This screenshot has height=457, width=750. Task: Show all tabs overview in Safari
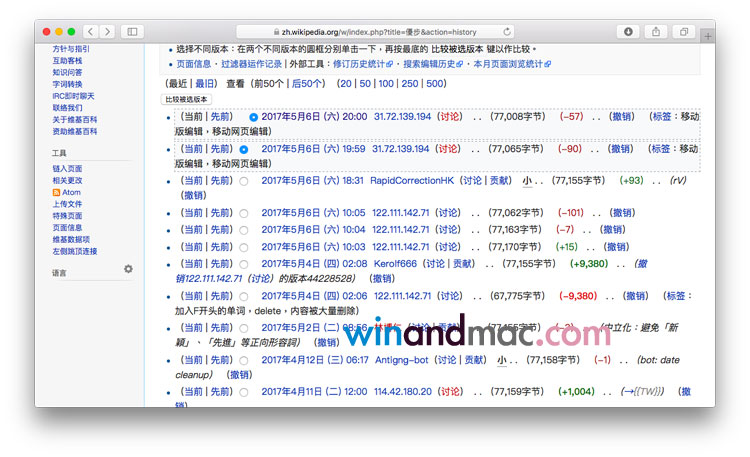[684, 32]
